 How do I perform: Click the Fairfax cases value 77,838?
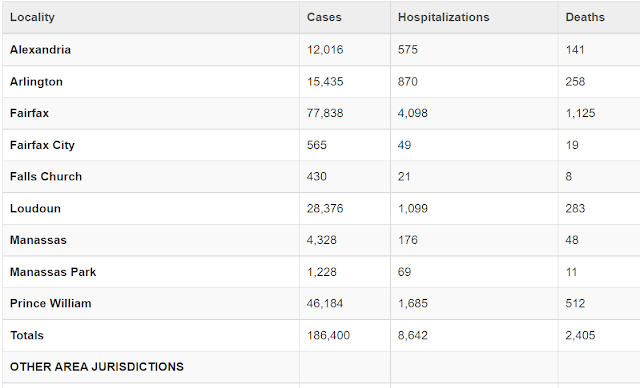coord(325,113)
